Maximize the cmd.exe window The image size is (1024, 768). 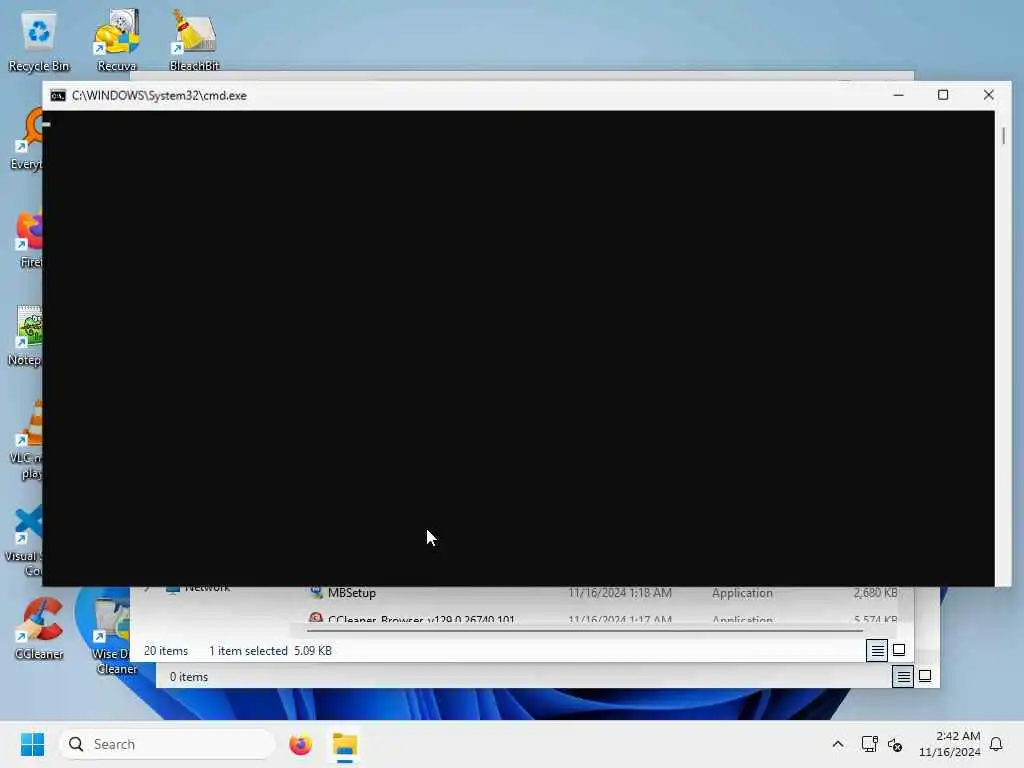click(x=943, y=95)
